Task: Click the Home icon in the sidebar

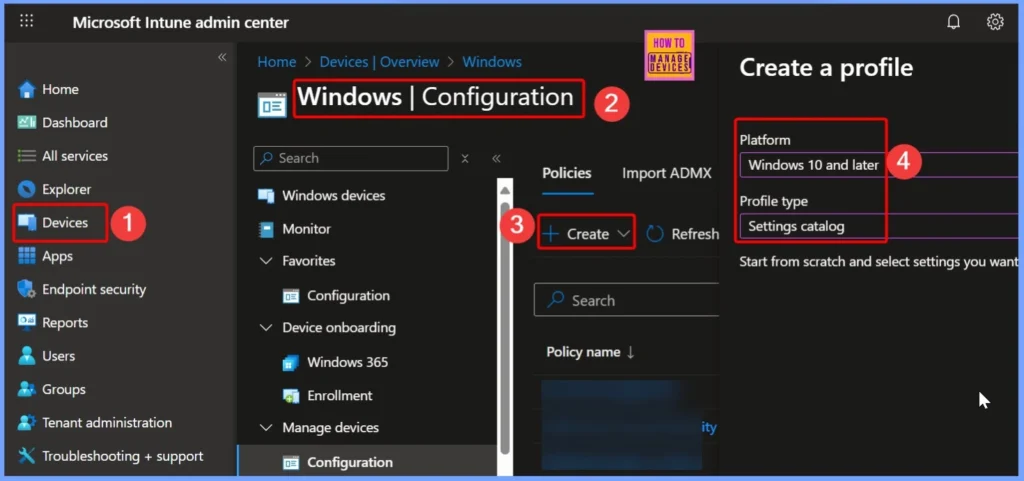Action: tap(27, 89)
